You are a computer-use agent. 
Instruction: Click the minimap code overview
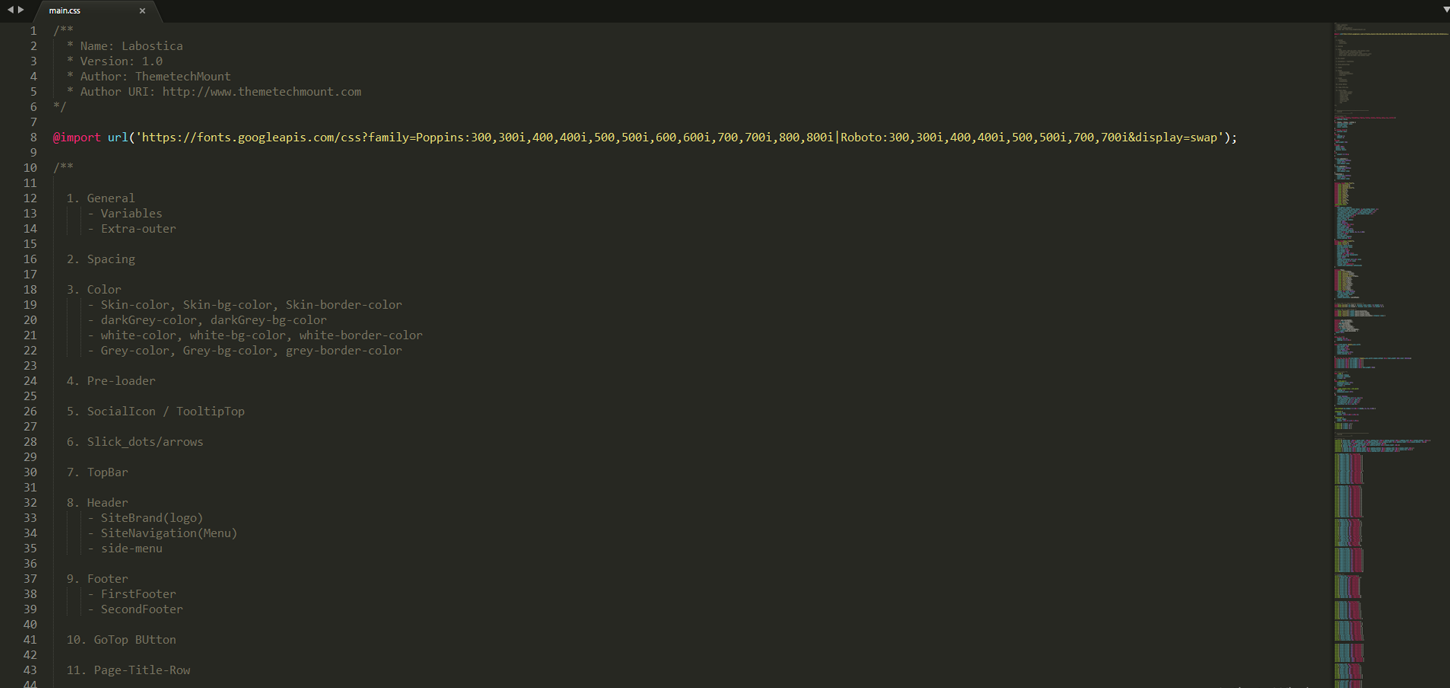pyautogui.click(x=1390, y=355)
